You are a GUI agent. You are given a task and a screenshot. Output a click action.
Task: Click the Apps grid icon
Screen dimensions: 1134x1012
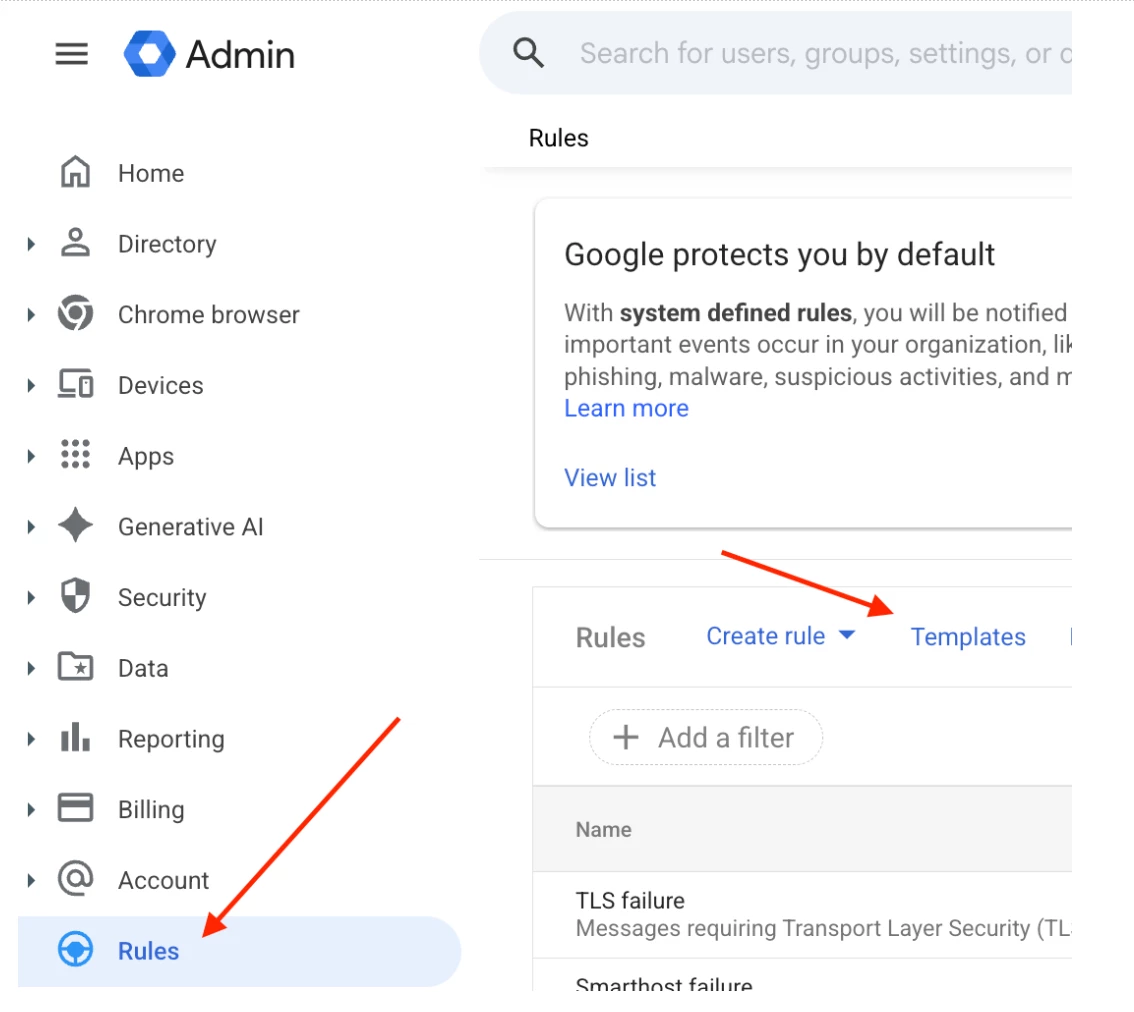point(75,455)
